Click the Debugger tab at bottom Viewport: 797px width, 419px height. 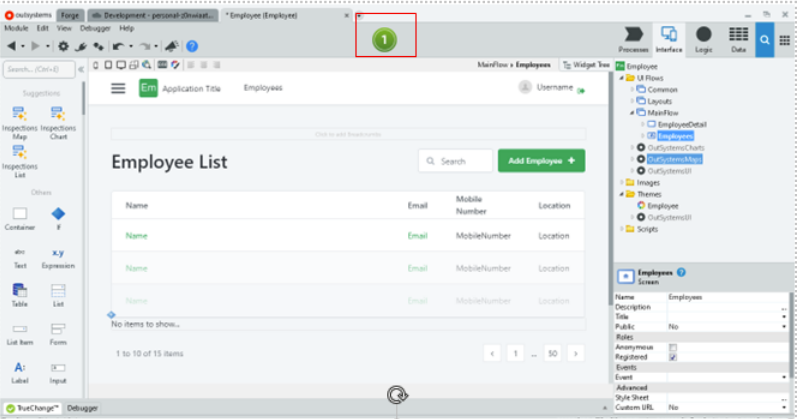(x=82, y=408)
